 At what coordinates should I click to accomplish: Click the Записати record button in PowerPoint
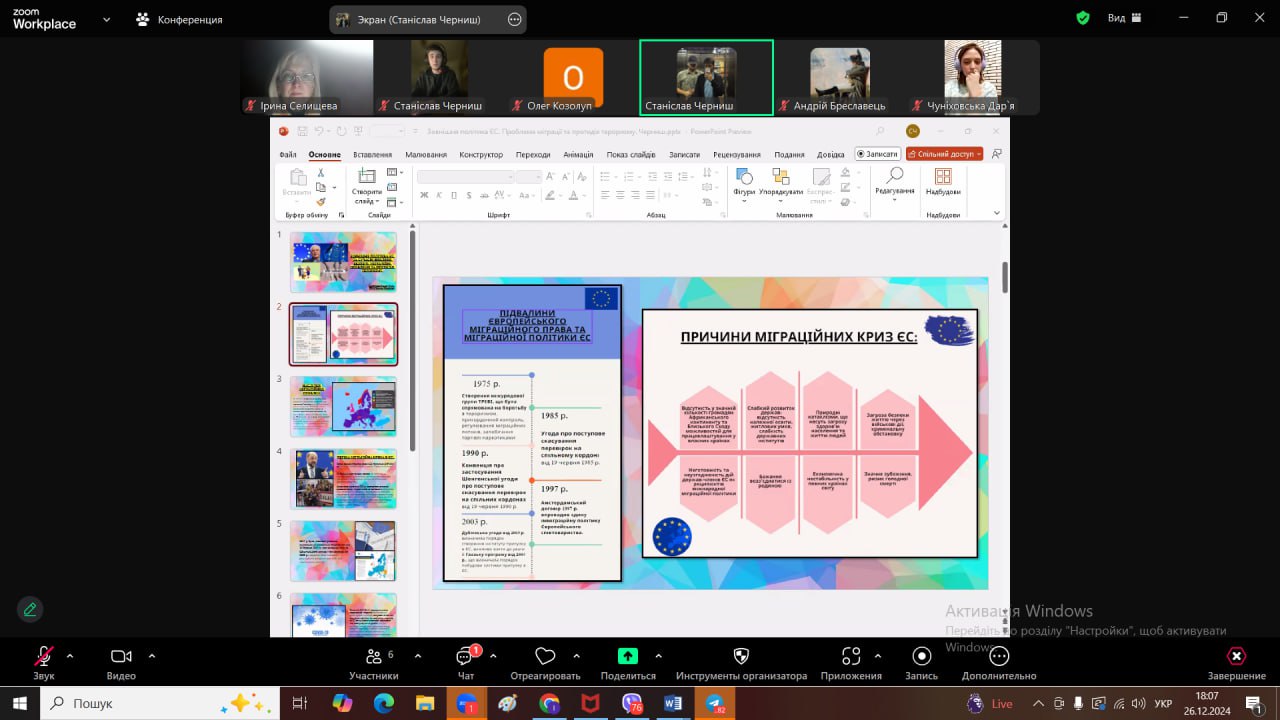(x=878, y=154)
